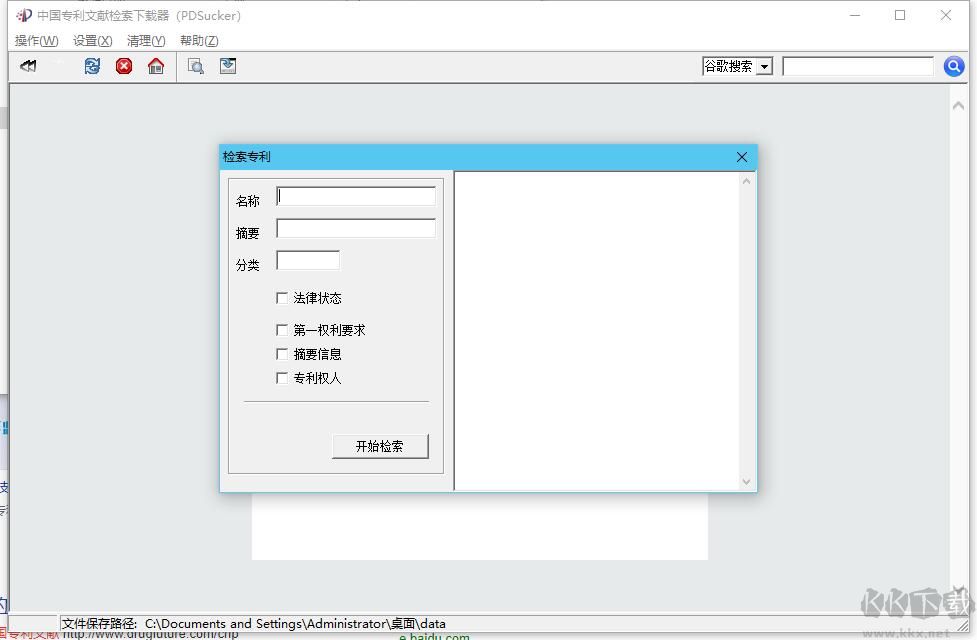This screenshot has width=977, height=640.
Task: Select the page preview magnifier icon
Action: pos(196,66)
